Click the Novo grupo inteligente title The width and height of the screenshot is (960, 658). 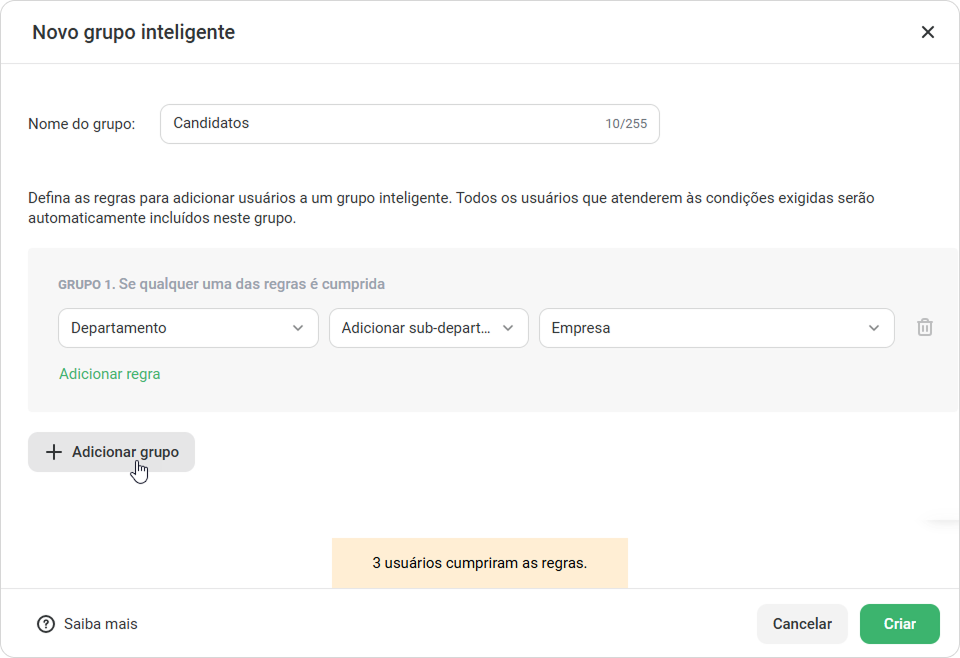pyautogui.click(x=133, y=32)
